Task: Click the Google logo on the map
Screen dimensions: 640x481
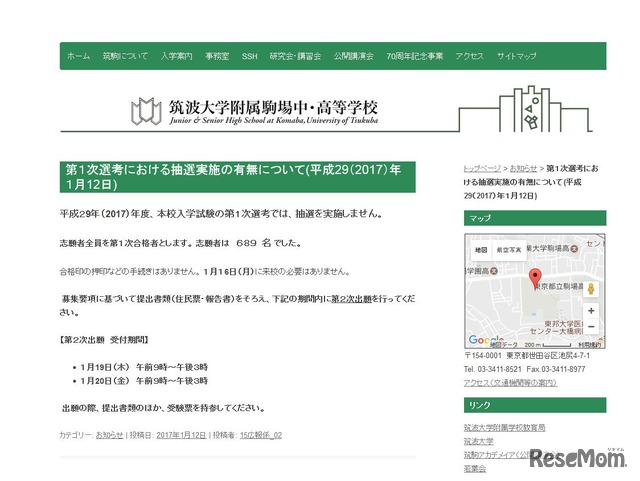Action: click(486, 340)
